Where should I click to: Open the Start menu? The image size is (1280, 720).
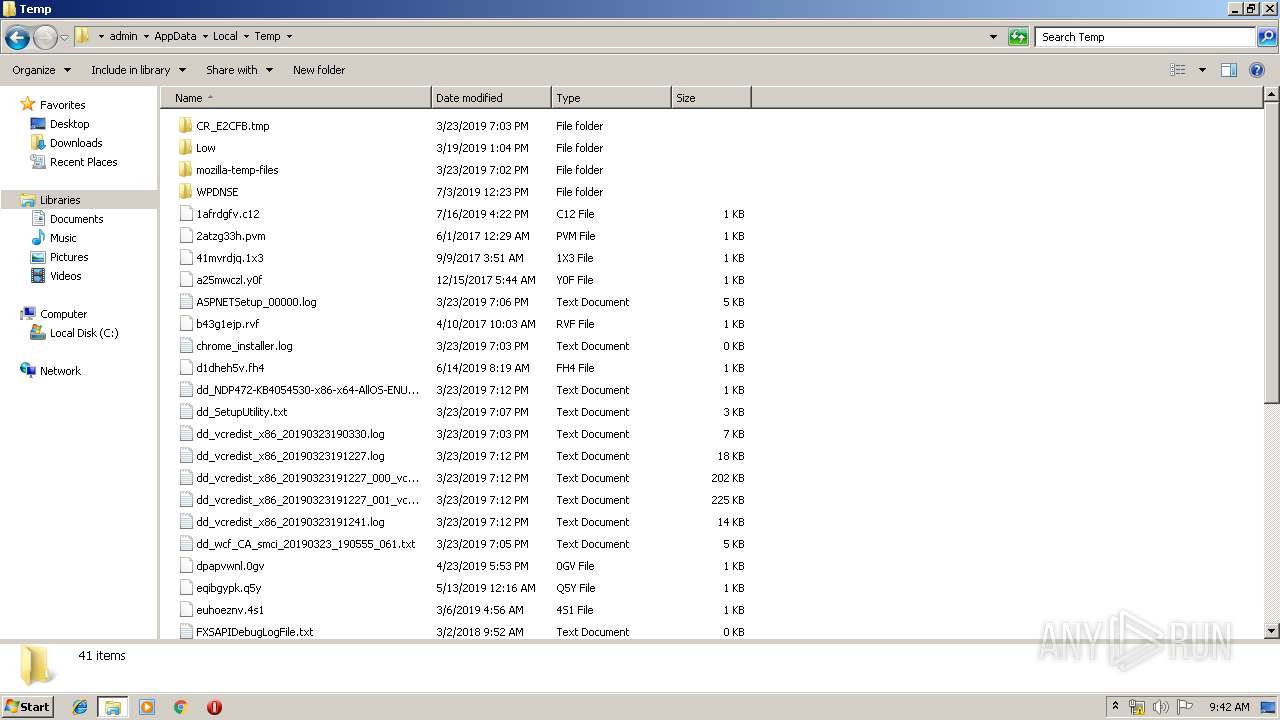click(28, 706)
